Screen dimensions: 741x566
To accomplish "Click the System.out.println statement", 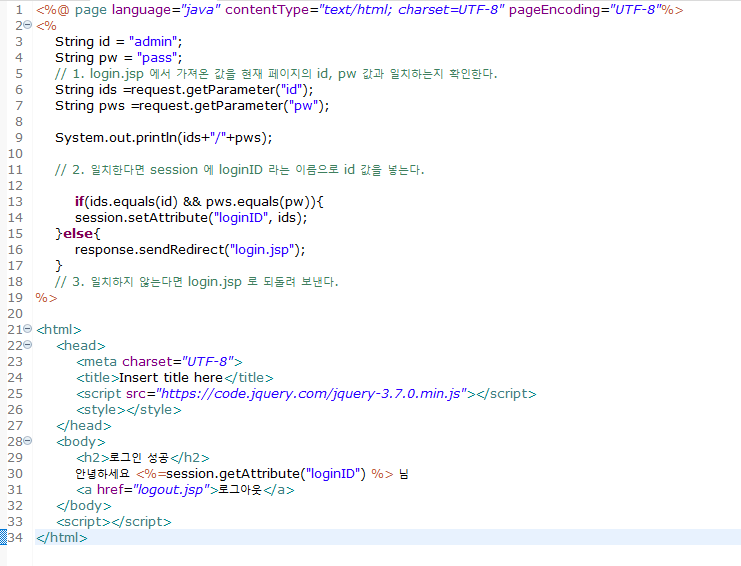I will [x=164, y=138].
